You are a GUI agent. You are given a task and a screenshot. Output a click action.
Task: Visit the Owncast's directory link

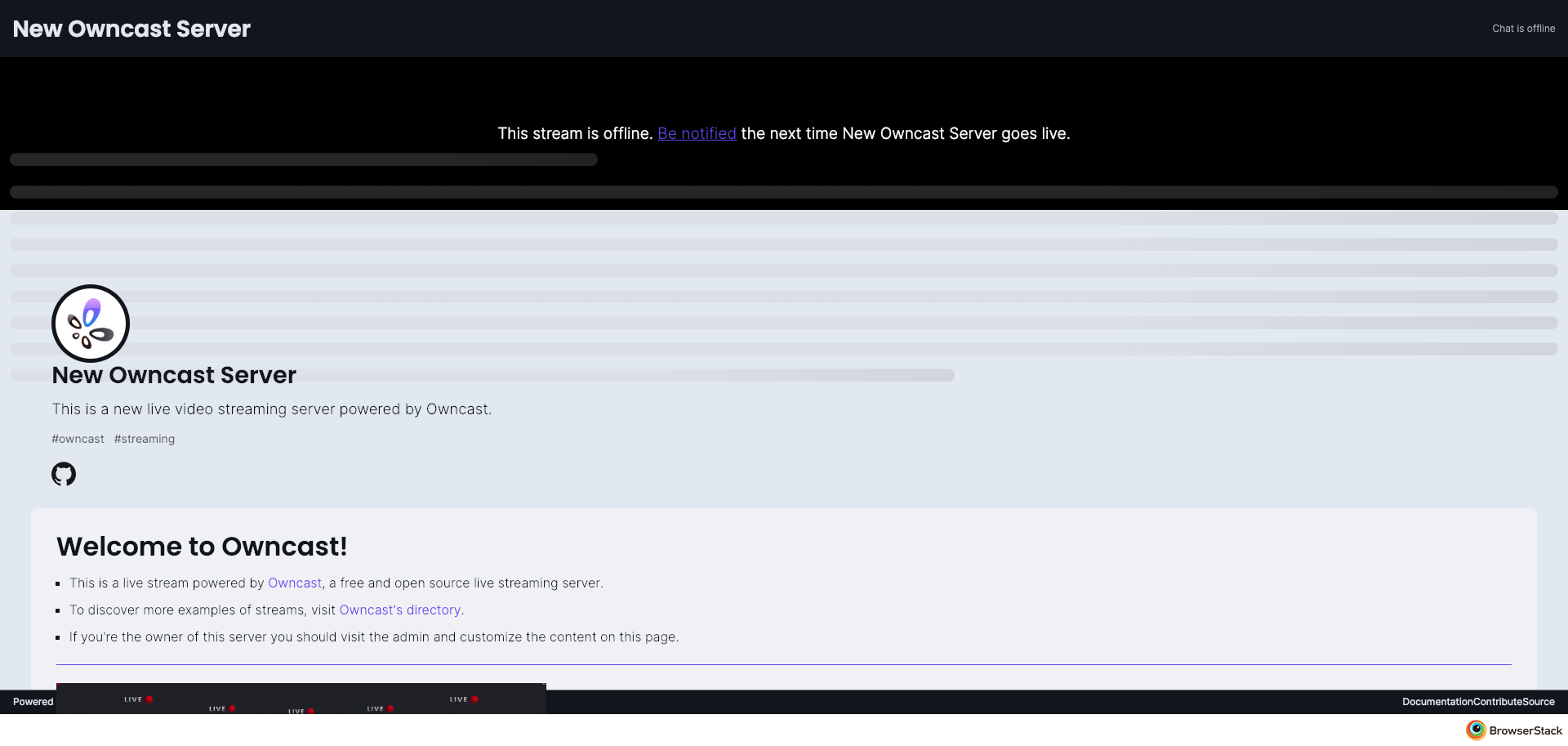coord(400,610)
